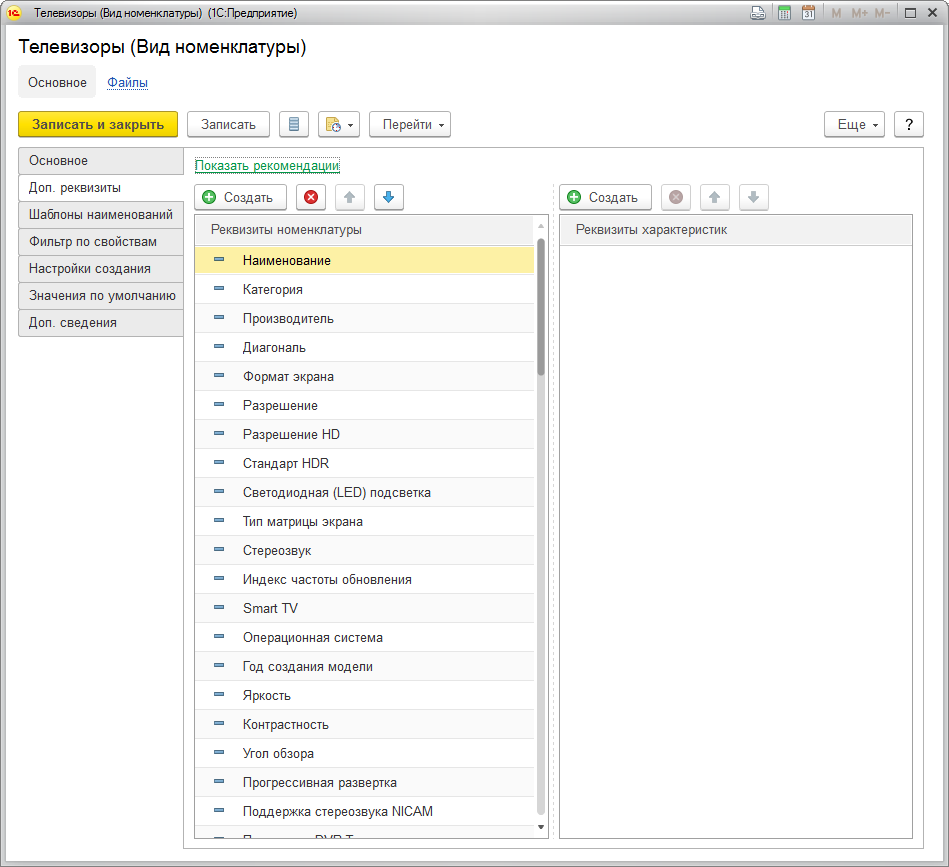949x867 pixels.
Task: Click red delete icon above Реквизиты номенклатуры
Action: click(x=311, y=198)
